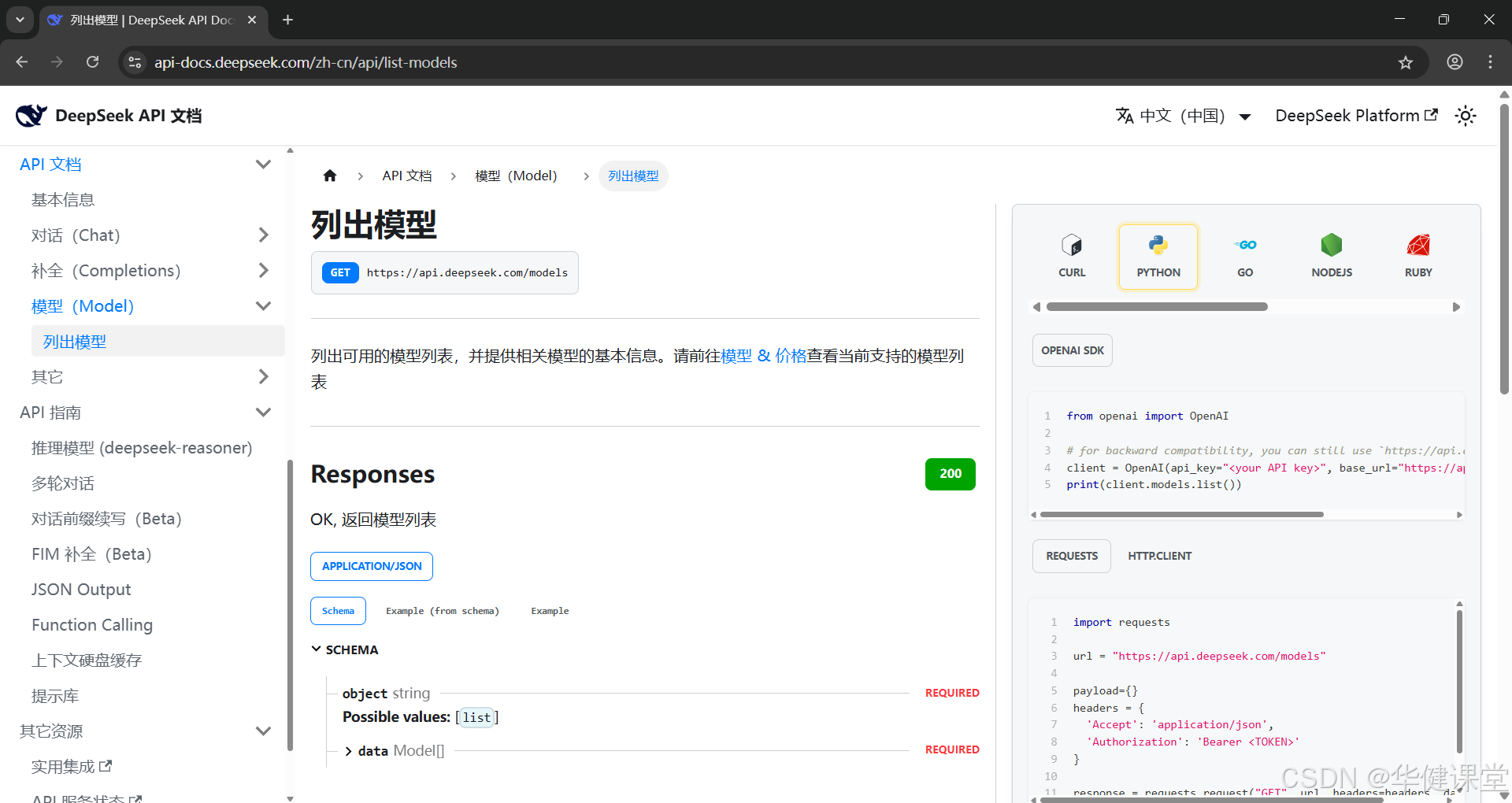This screenshot has width=1512, height=803.
Task: Expand 对话 (Chat) sidebar category
Action: [263, 235]
